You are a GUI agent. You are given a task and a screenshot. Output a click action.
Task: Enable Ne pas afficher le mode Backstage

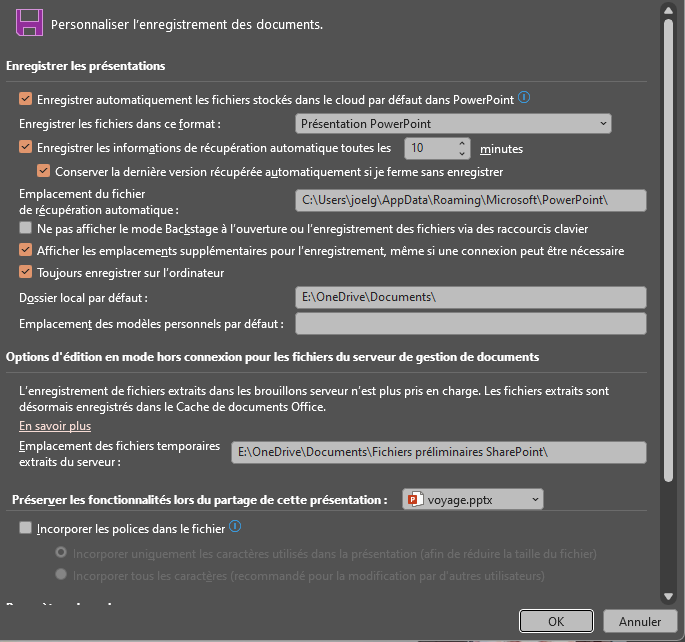[25, 228]
